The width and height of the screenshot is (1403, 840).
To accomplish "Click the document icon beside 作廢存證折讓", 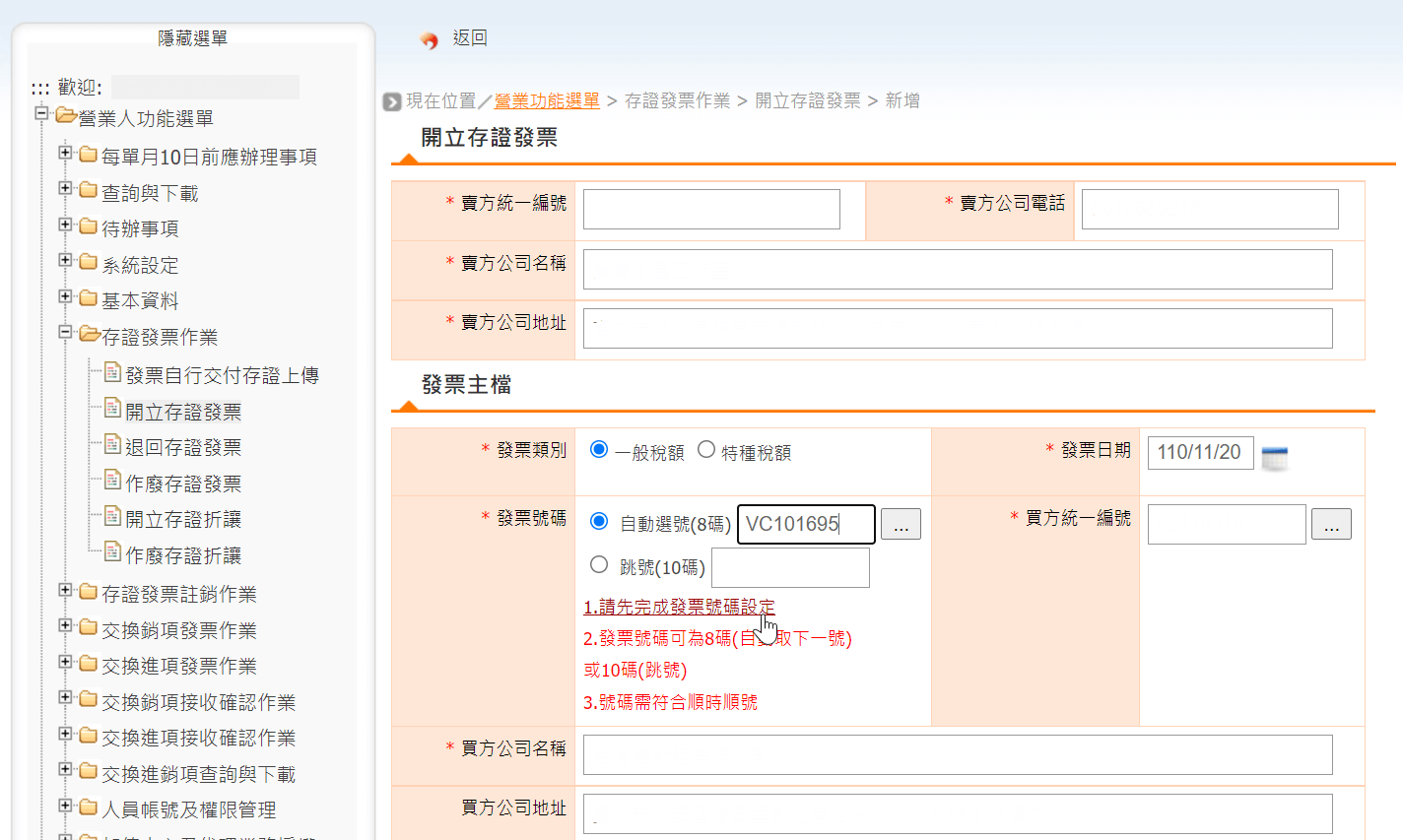I will 113,553.
